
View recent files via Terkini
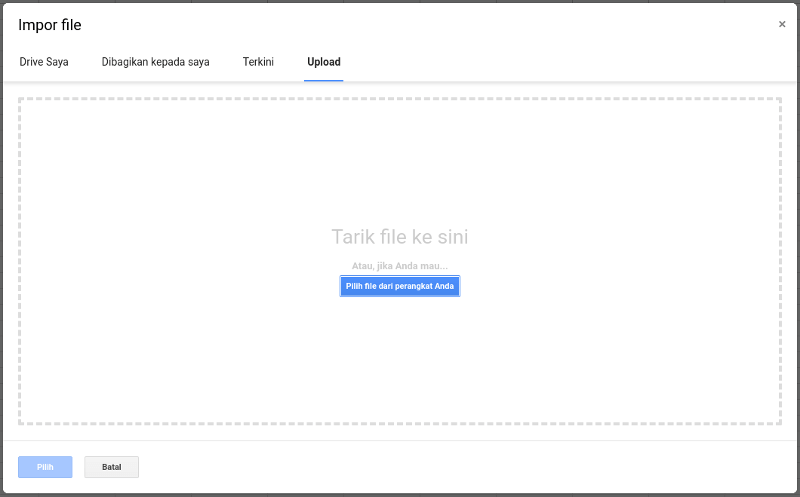point(258,62)
